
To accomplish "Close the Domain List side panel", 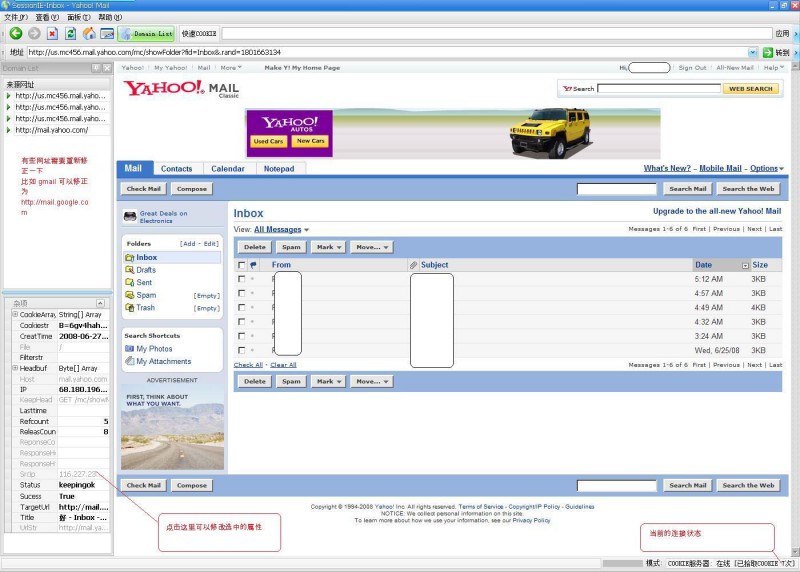I will coord(107,68).
